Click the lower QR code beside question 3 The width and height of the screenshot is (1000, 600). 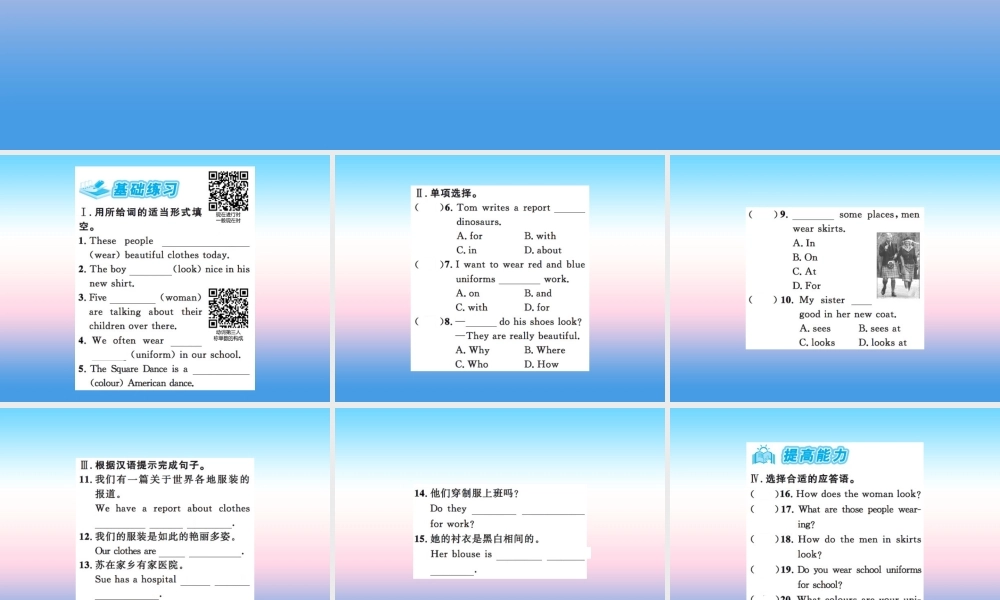coord(228,308)
